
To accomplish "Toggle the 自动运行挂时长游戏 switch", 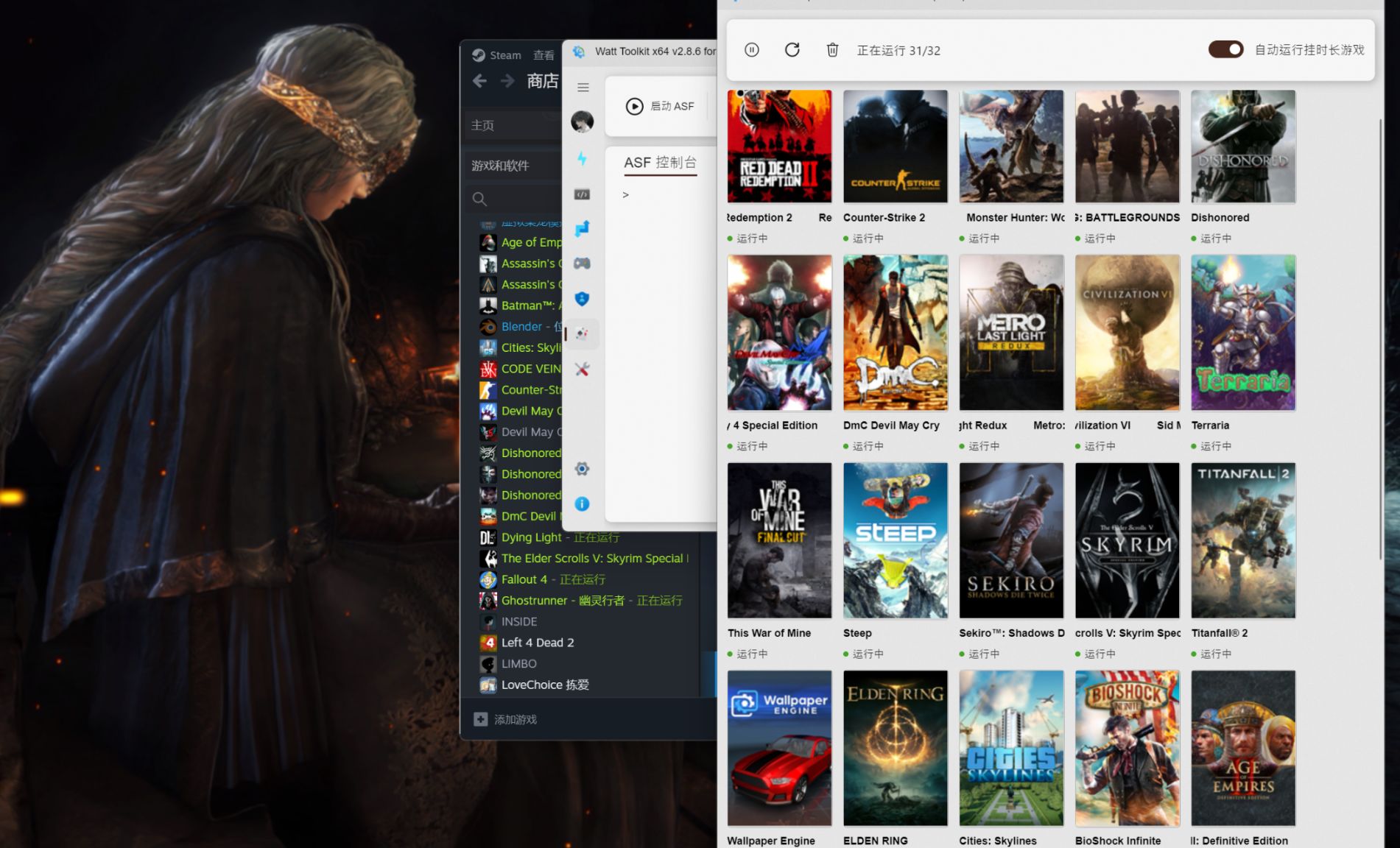I will coord(1225,49).
